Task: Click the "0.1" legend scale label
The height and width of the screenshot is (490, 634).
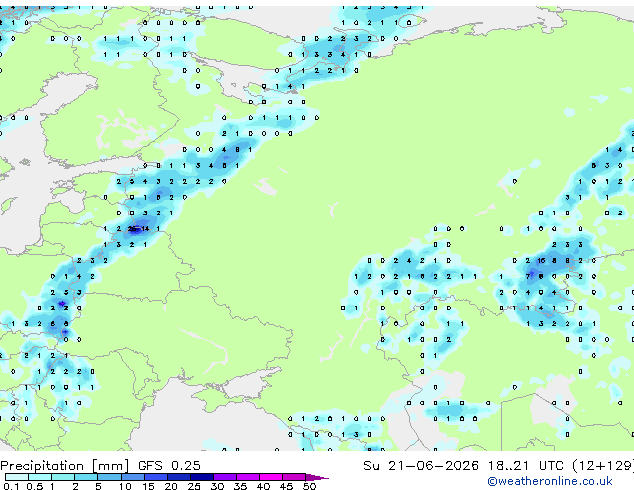Action: click(x=11, y=486)
